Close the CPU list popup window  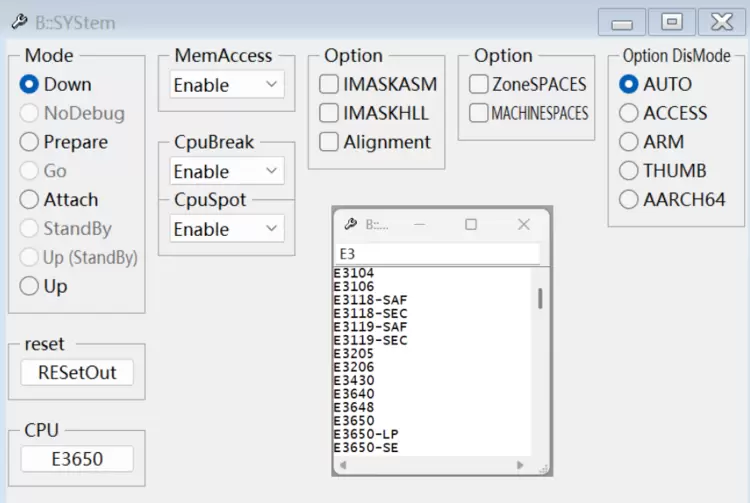pyautogui.click(x=522, y=225)
